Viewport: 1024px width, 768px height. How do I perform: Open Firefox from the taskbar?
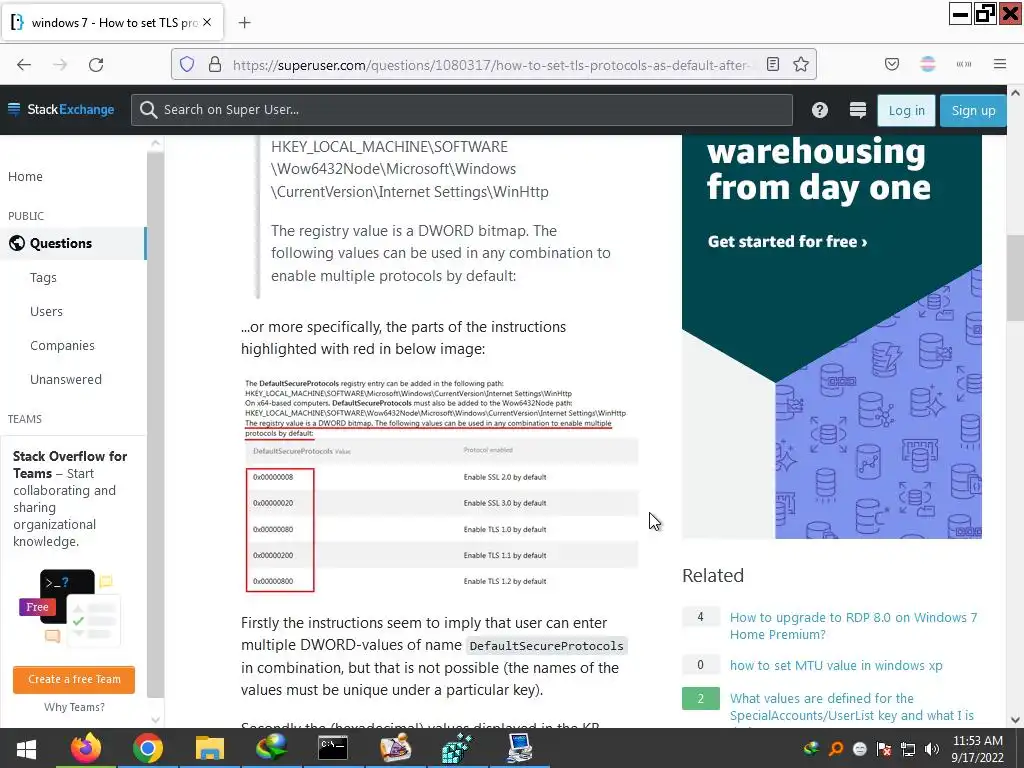[86, 748]
